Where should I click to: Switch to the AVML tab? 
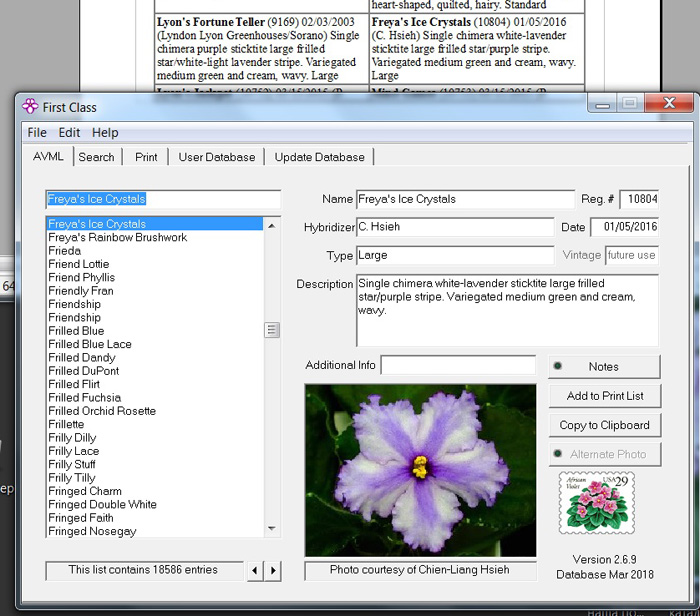pyautogui.click(x=48, y=156)
